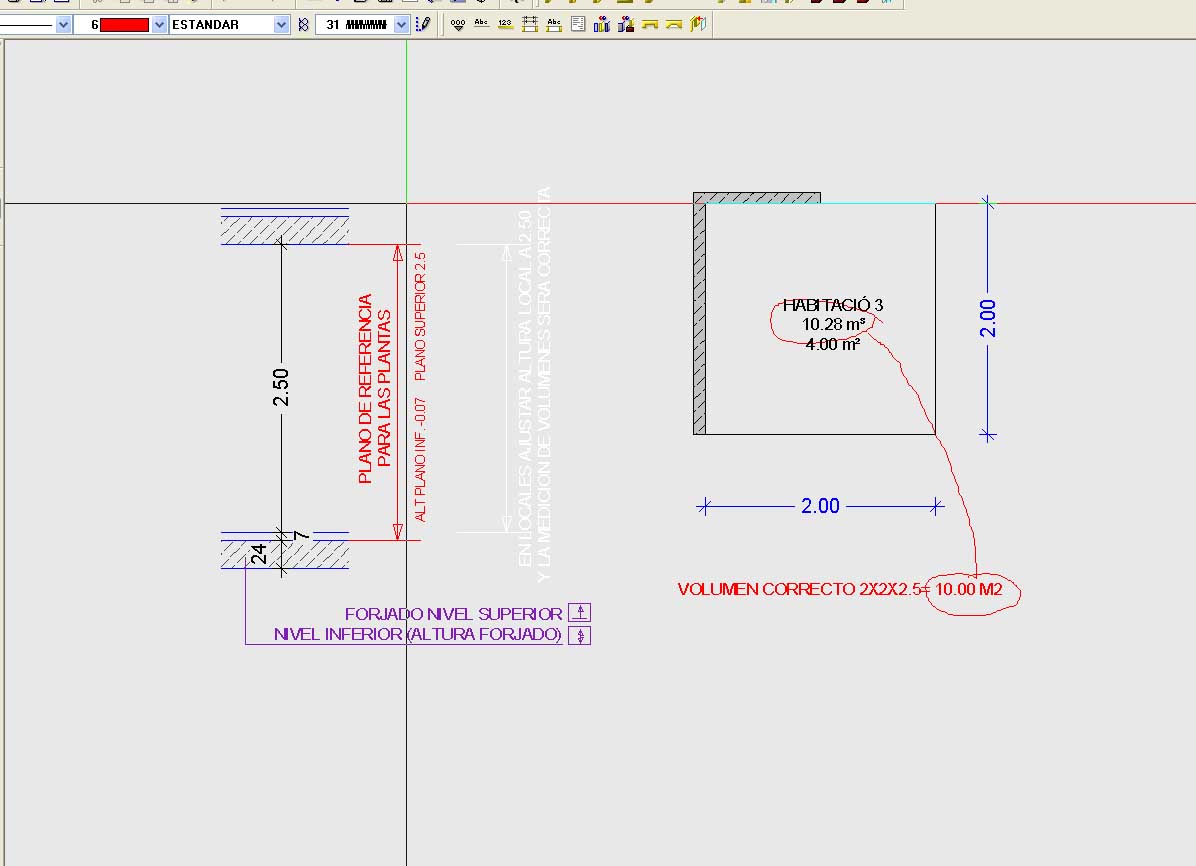The width and height of the screenshot is (1196, 866).
Task: Click the 4.00 m² area value
Action: point(833,344)
